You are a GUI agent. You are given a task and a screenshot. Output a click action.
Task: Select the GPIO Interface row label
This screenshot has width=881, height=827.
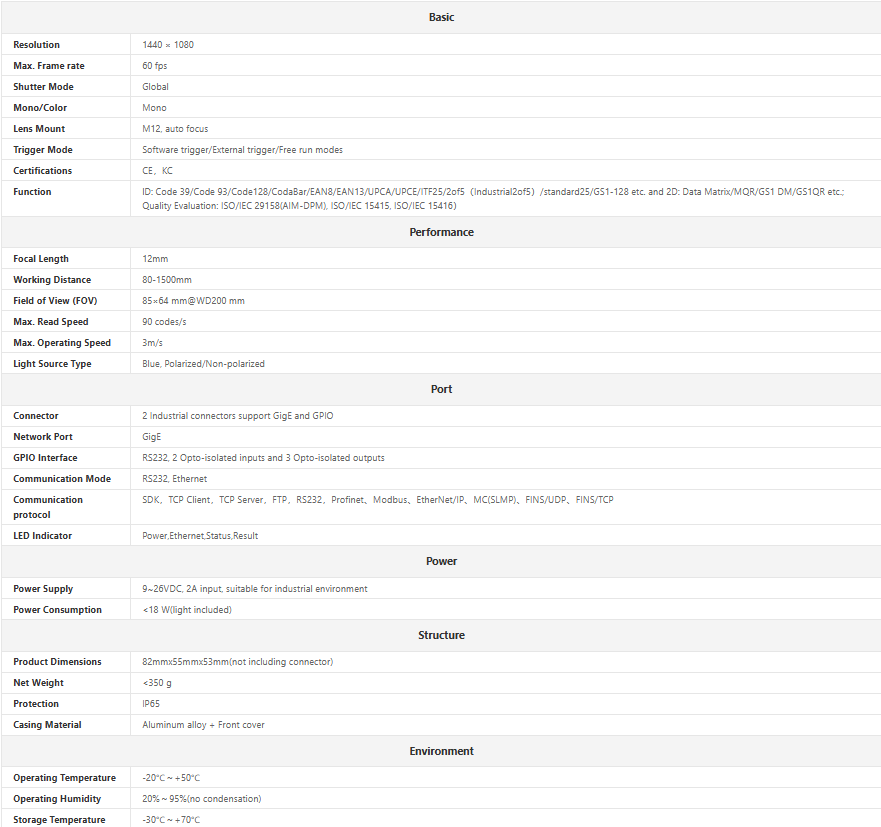tap(45, 458)
